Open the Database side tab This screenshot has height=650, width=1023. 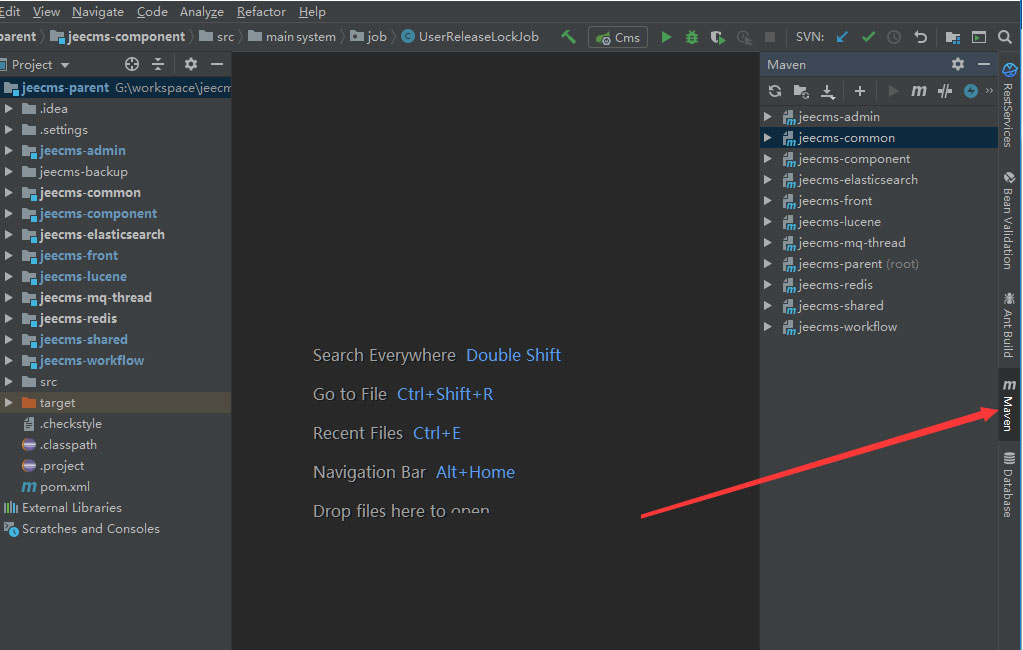coord(1009,485)
